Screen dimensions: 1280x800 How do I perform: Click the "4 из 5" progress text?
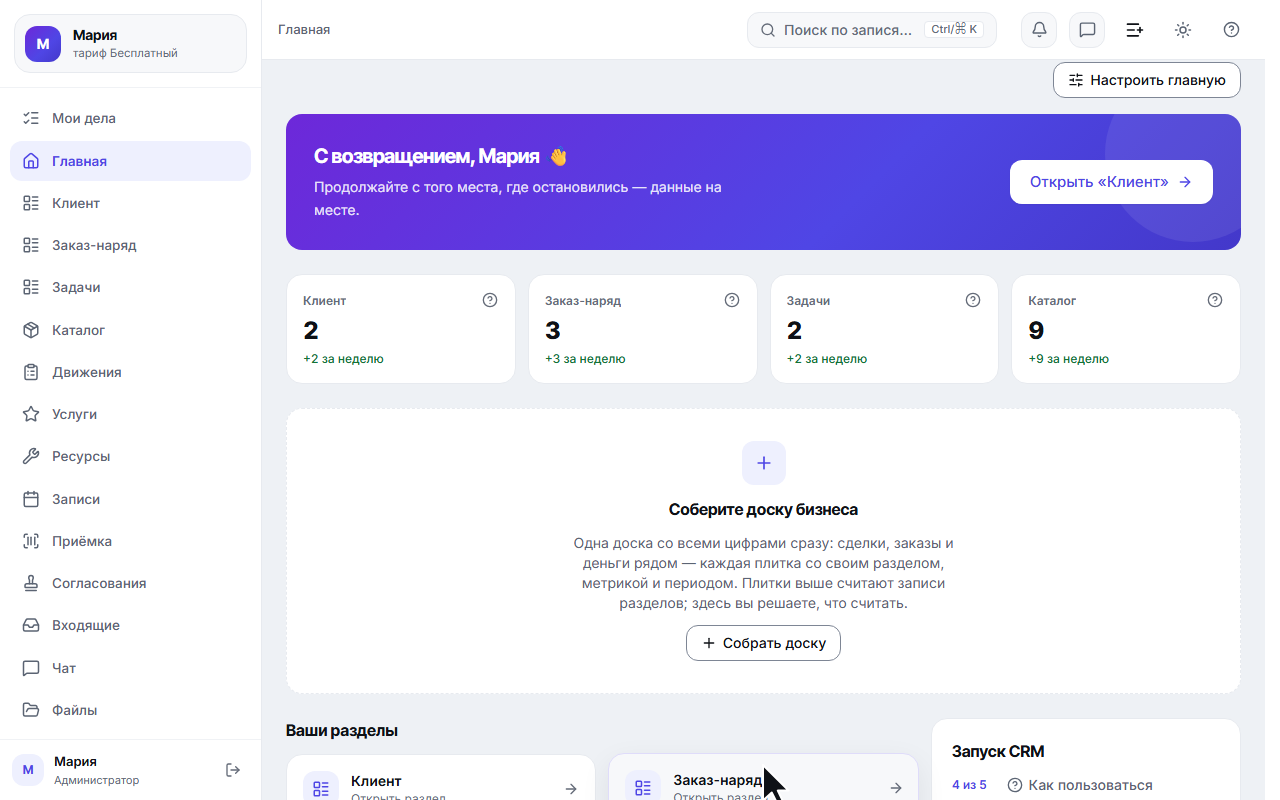point(969,785)
